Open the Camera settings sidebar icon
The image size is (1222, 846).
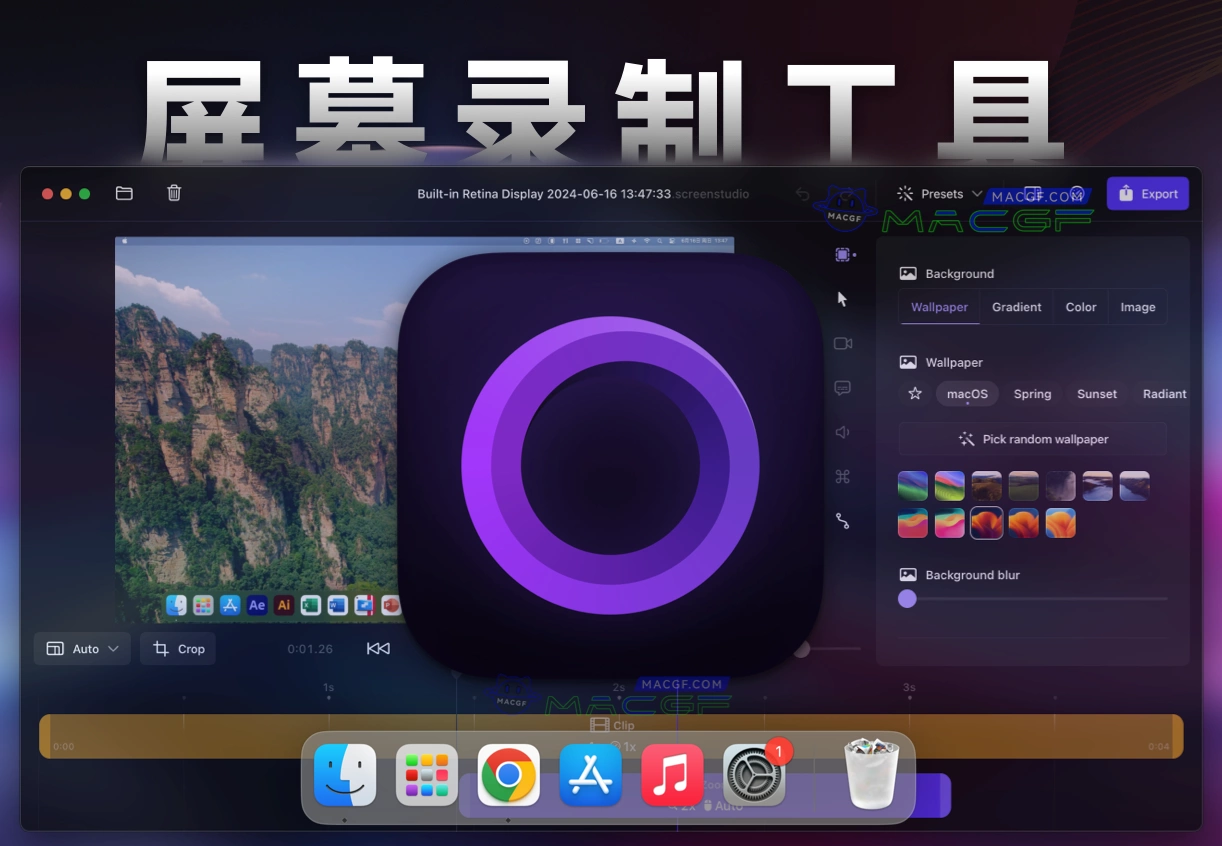[x=843, y=343]
